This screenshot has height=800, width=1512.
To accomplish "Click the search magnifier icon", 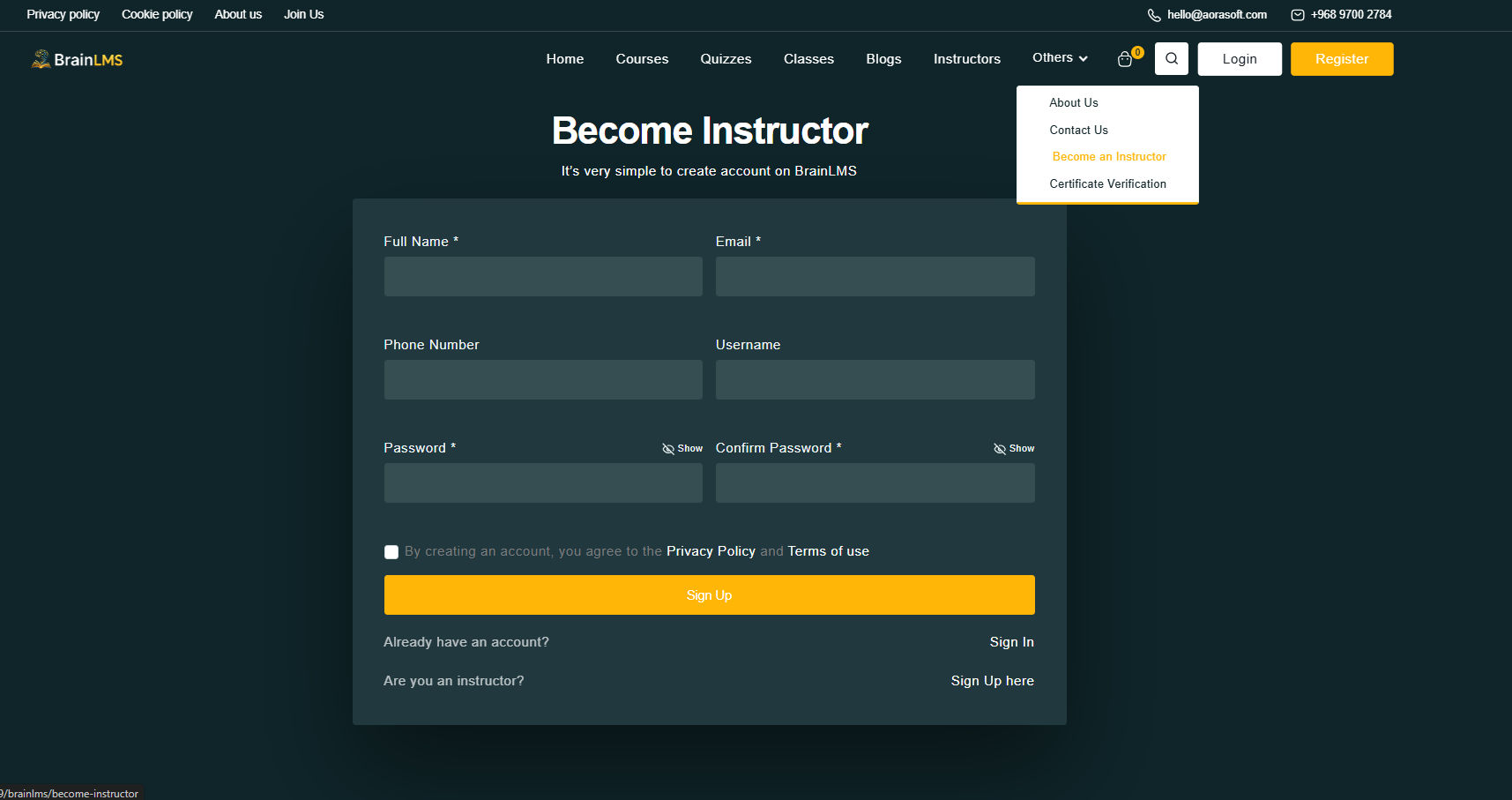I will (x=1172, y=59).
